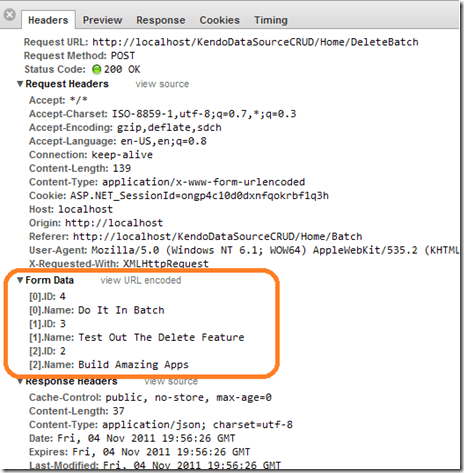Viewport: 464px width, 473px height.
Task: Click view URL encoded link
Action: tap(141, 280)
